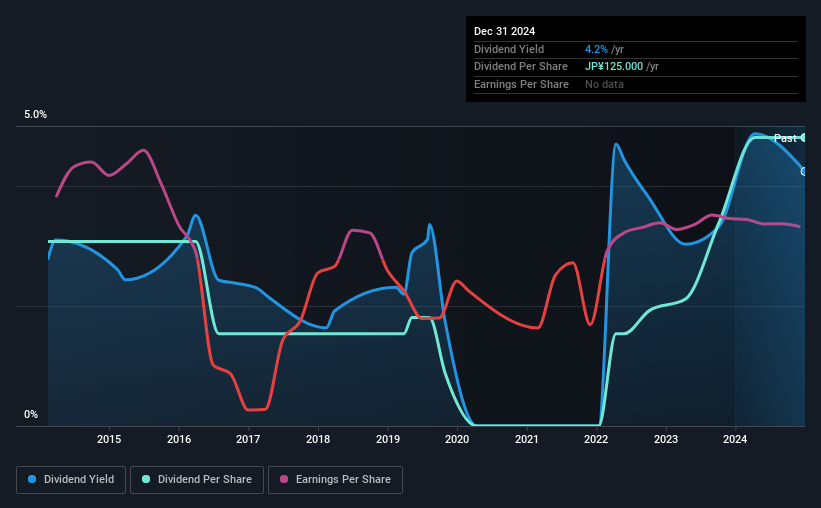
Task: Click the No data earnings value
Action: click(604, 84)
